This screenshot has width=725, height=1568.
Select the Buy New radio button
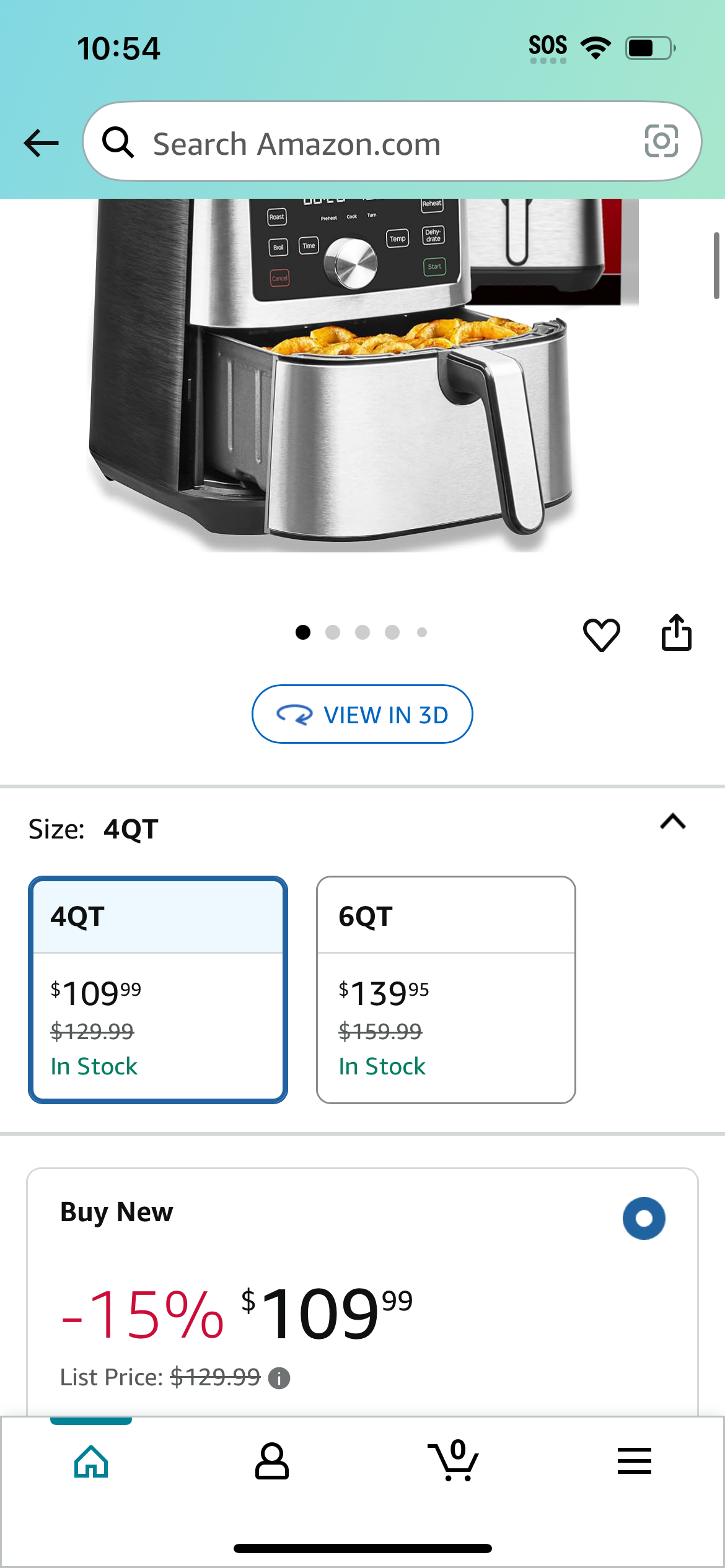(644, 1218)
